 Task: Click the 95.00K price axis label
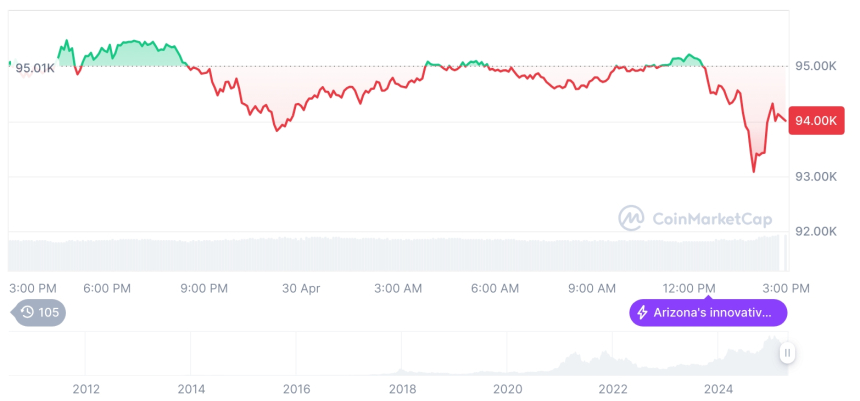pyautogui.click(x=815, y=66)
